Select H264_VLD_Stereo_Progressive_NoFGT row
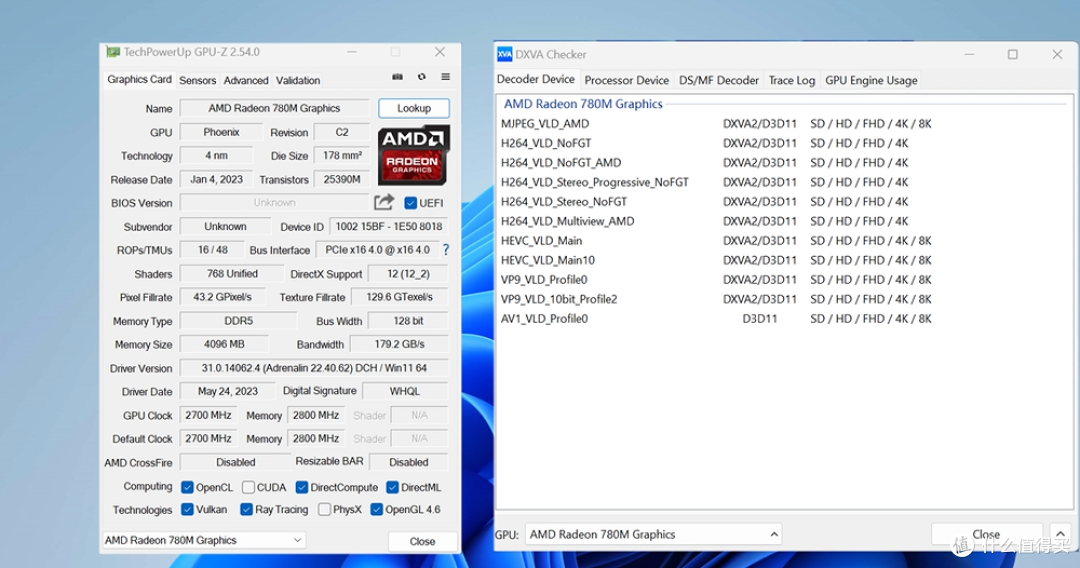This screenshot has height=568, width=1080. [x=705, y=182]
